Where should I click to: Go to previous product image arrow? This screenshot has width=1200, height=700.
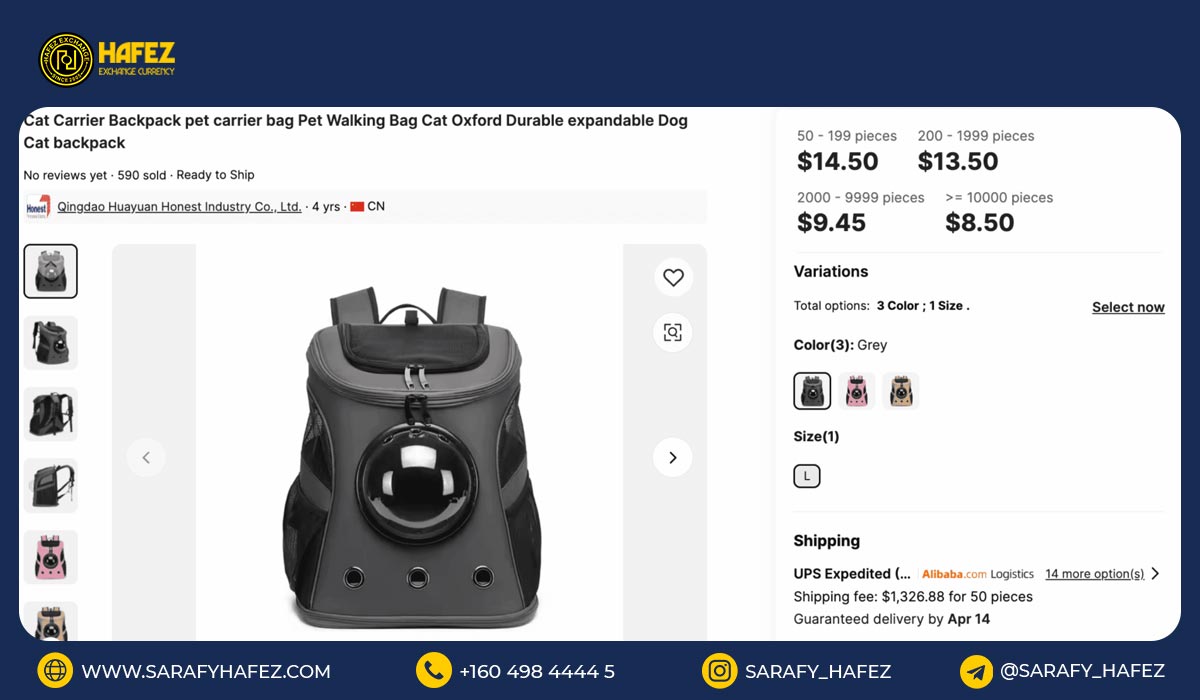pyautogui.click(x=146, y=457)
